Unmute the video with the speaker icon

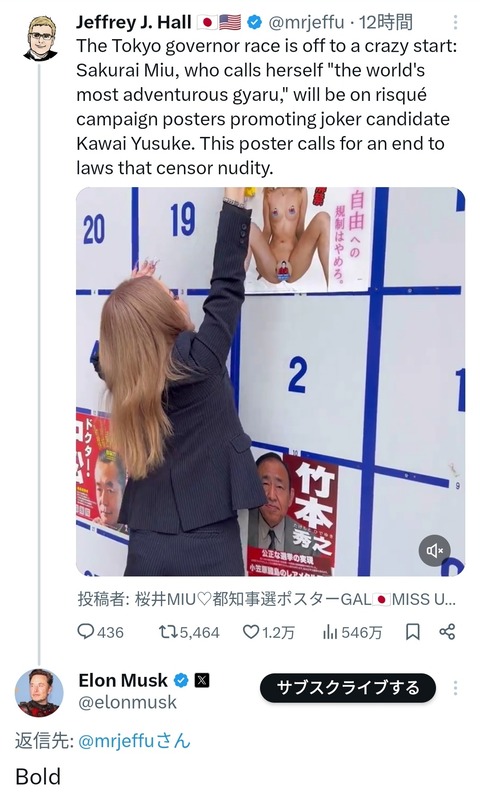[435, 551]
